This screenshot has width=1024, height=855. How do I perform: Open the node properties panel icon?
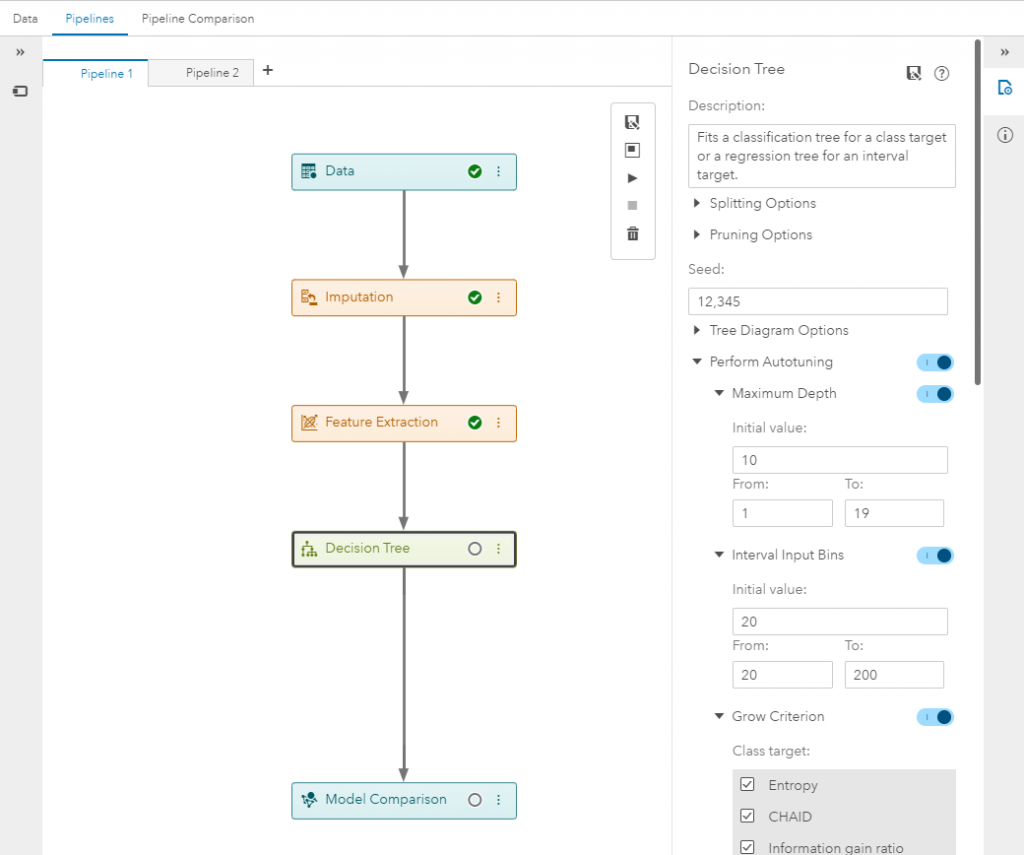tap(1005, 88)
